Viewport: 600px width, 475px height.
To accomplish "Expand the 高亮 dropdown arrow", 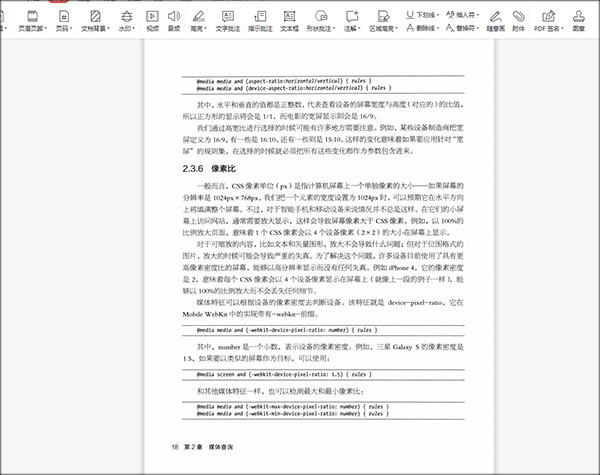I will (205, 29).
